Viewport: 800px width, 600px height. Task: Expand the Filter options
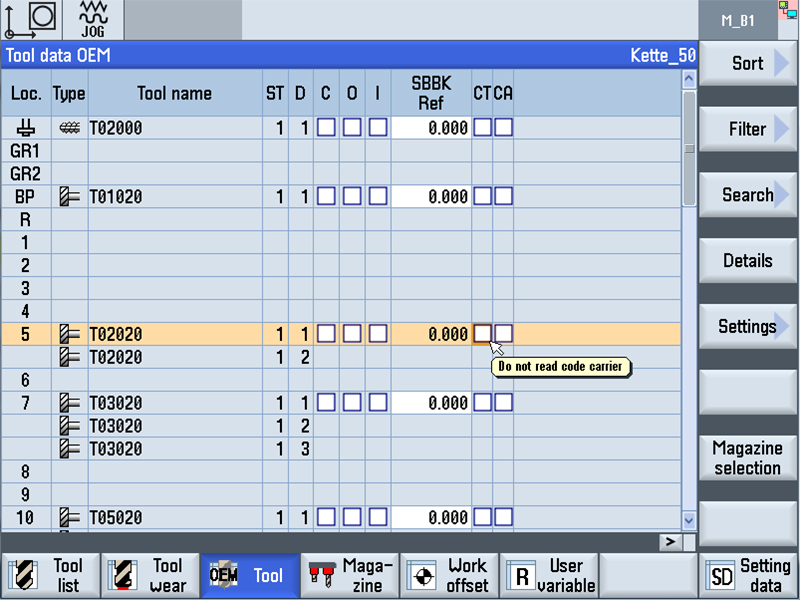tap(747, 129)
